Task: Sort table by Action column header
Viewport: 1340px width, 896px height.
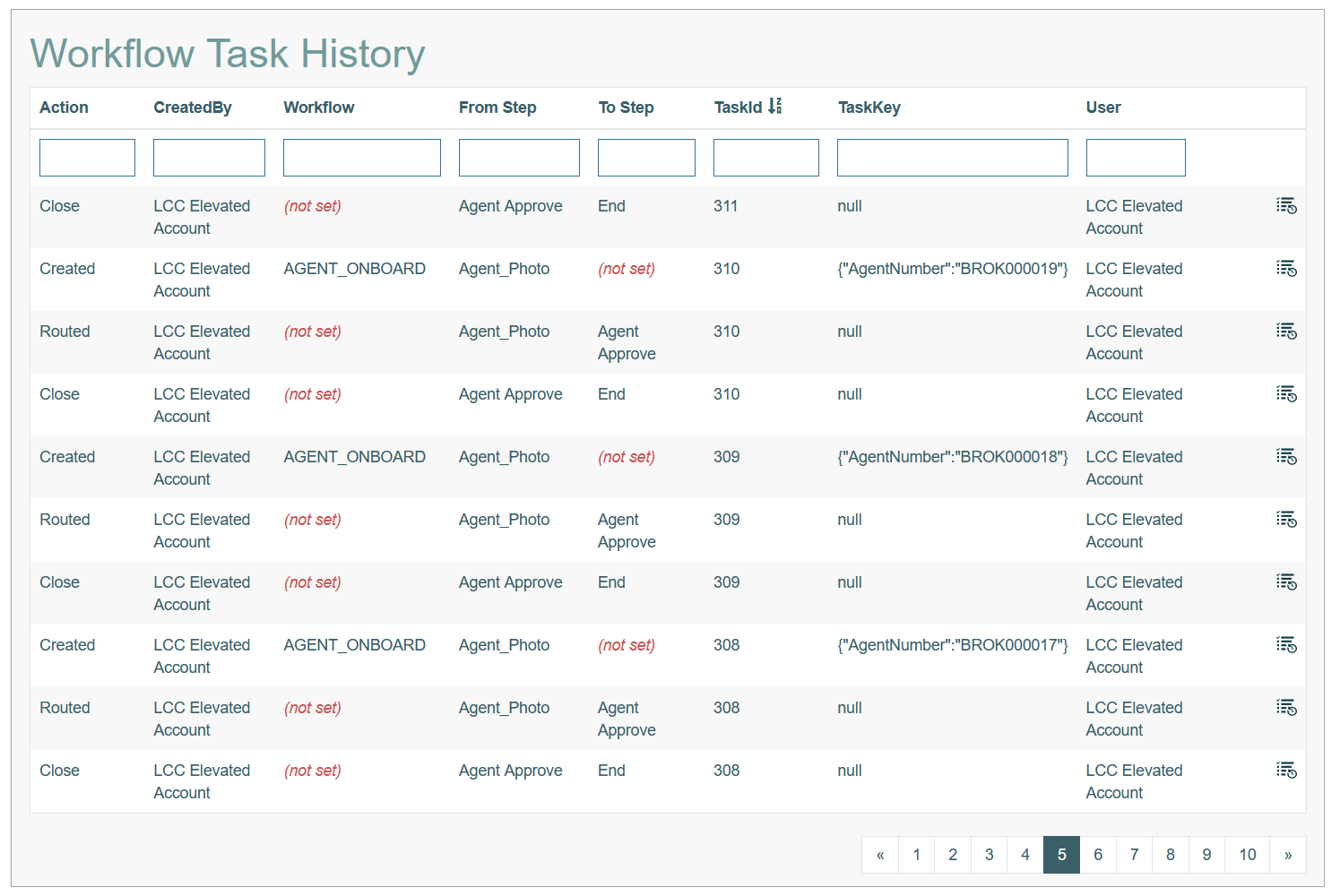Action: pos(64,108)
